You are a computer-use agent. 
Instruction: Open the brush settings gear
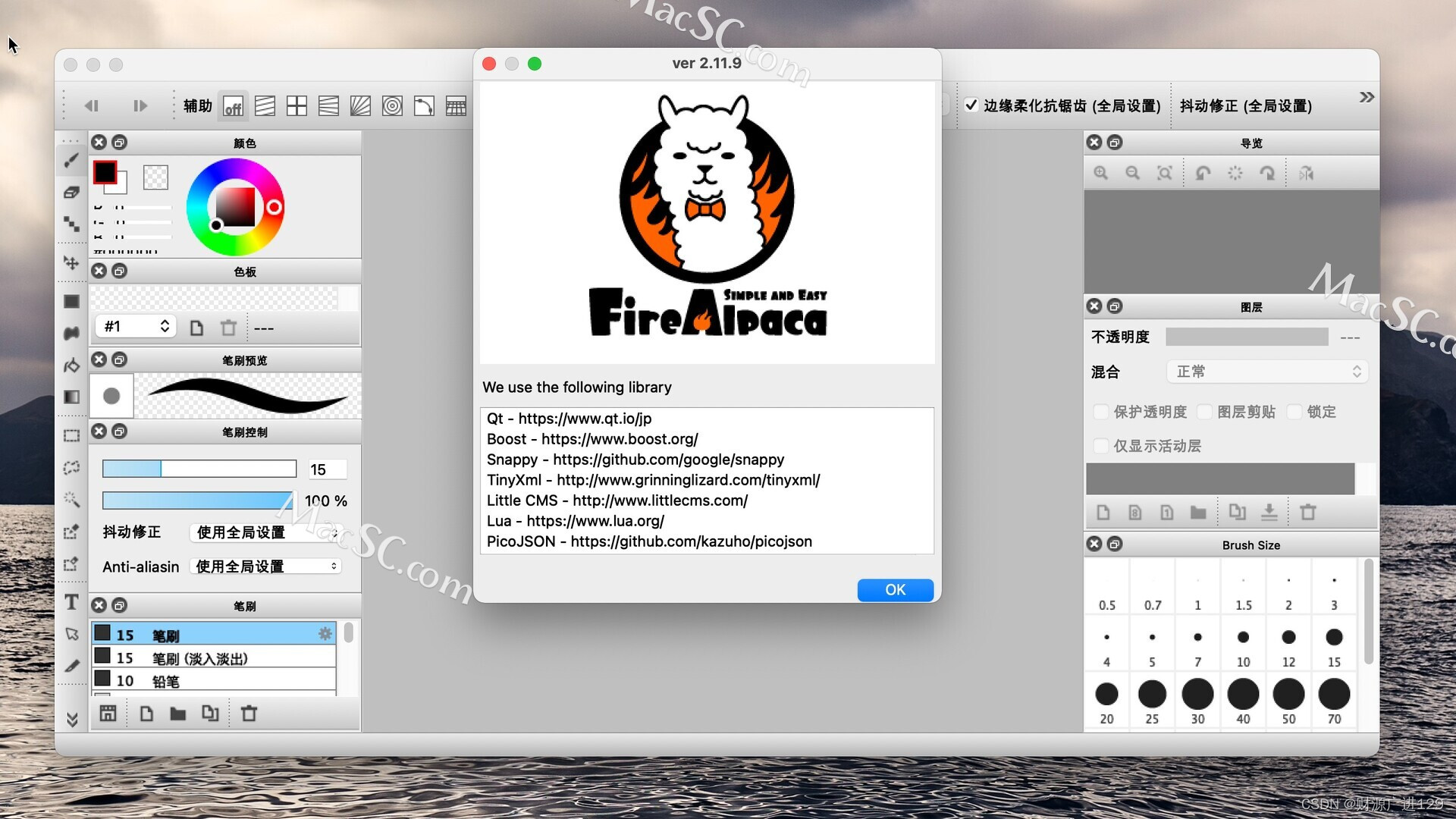pyautogui.click(x=325, y=633)
